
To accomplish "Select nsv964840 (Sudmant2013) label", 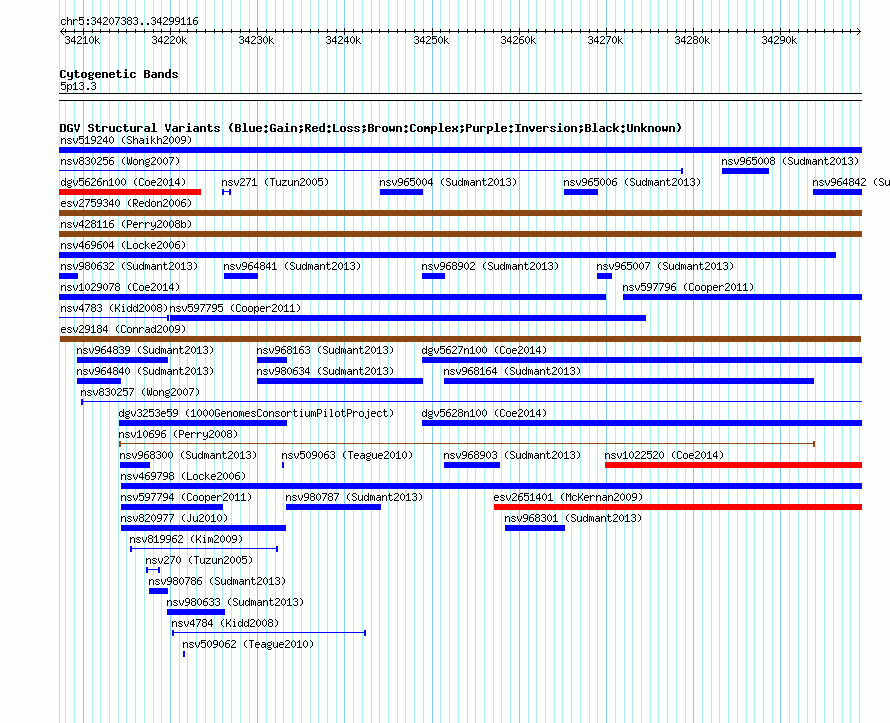I will pos(145,371).
